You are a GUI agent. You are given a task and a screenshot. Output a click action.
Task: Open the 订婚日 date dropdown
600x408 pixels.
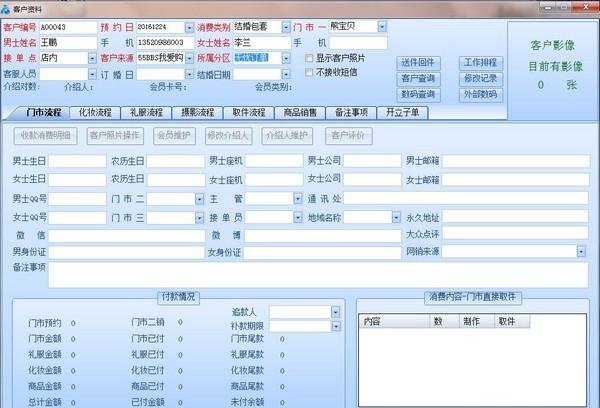point(189,74)
